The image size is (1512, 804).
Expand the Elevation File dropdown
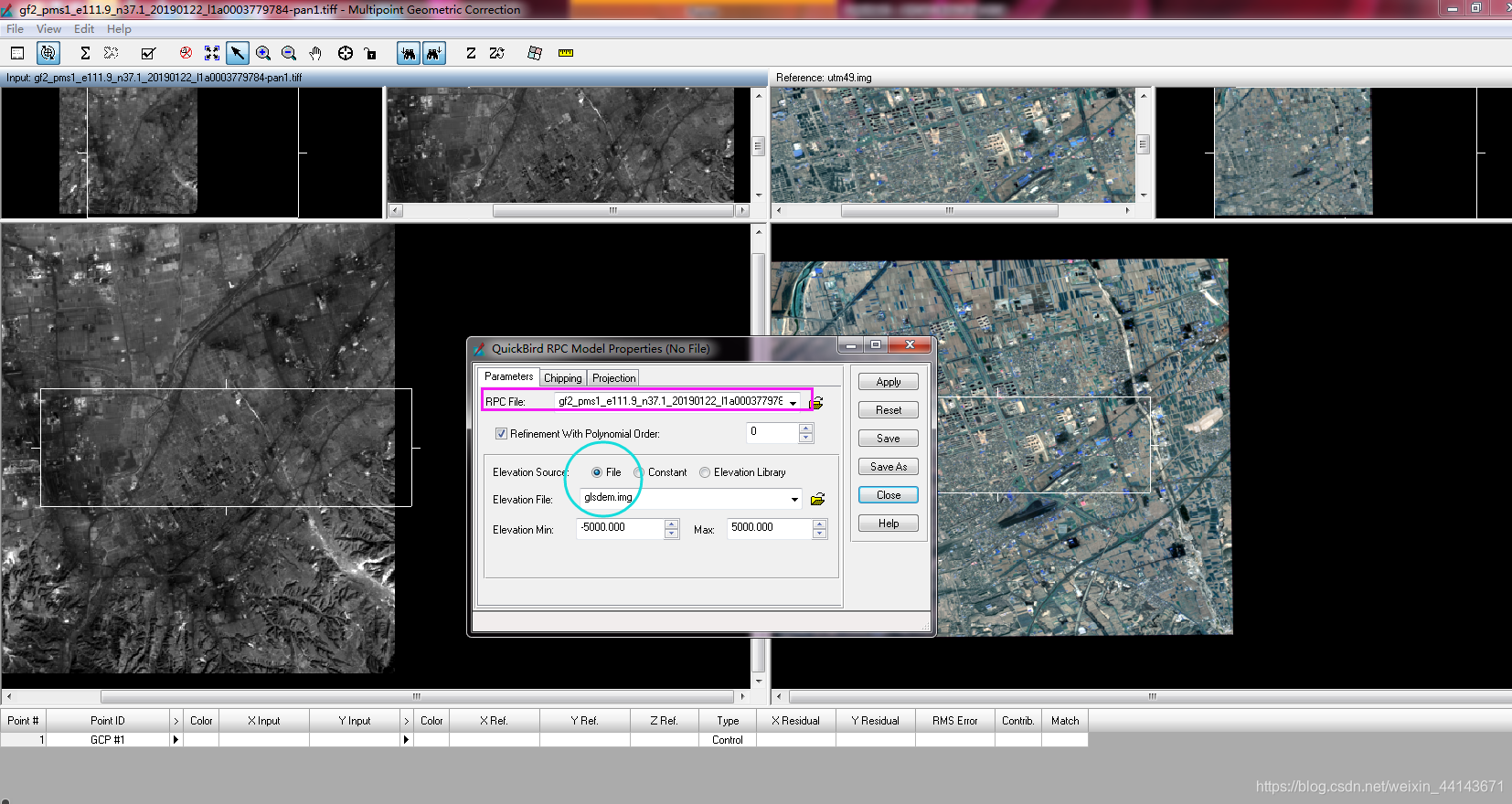tap(794, 499)
